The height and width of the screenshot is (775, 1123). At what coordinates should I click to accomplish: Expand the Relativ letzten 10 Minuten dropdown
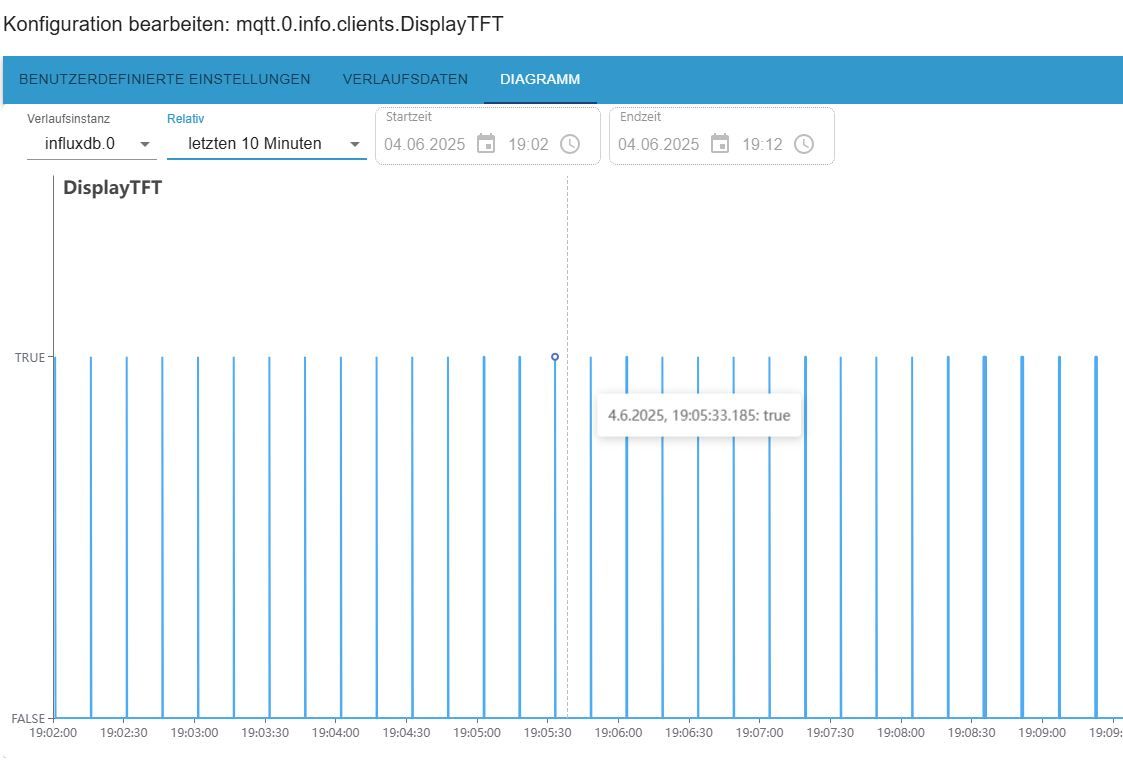tap(266, 143)
